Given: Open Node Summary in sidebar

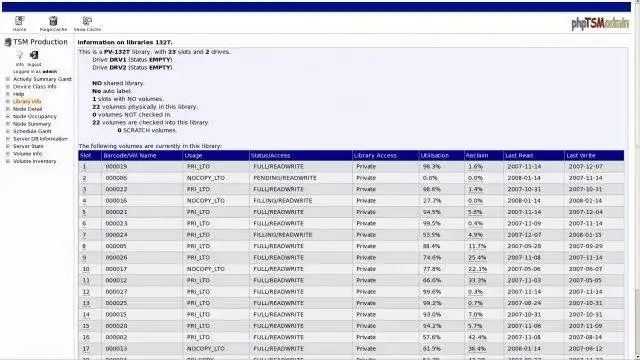Looking at the screenshot, I should tap(32, 124).
